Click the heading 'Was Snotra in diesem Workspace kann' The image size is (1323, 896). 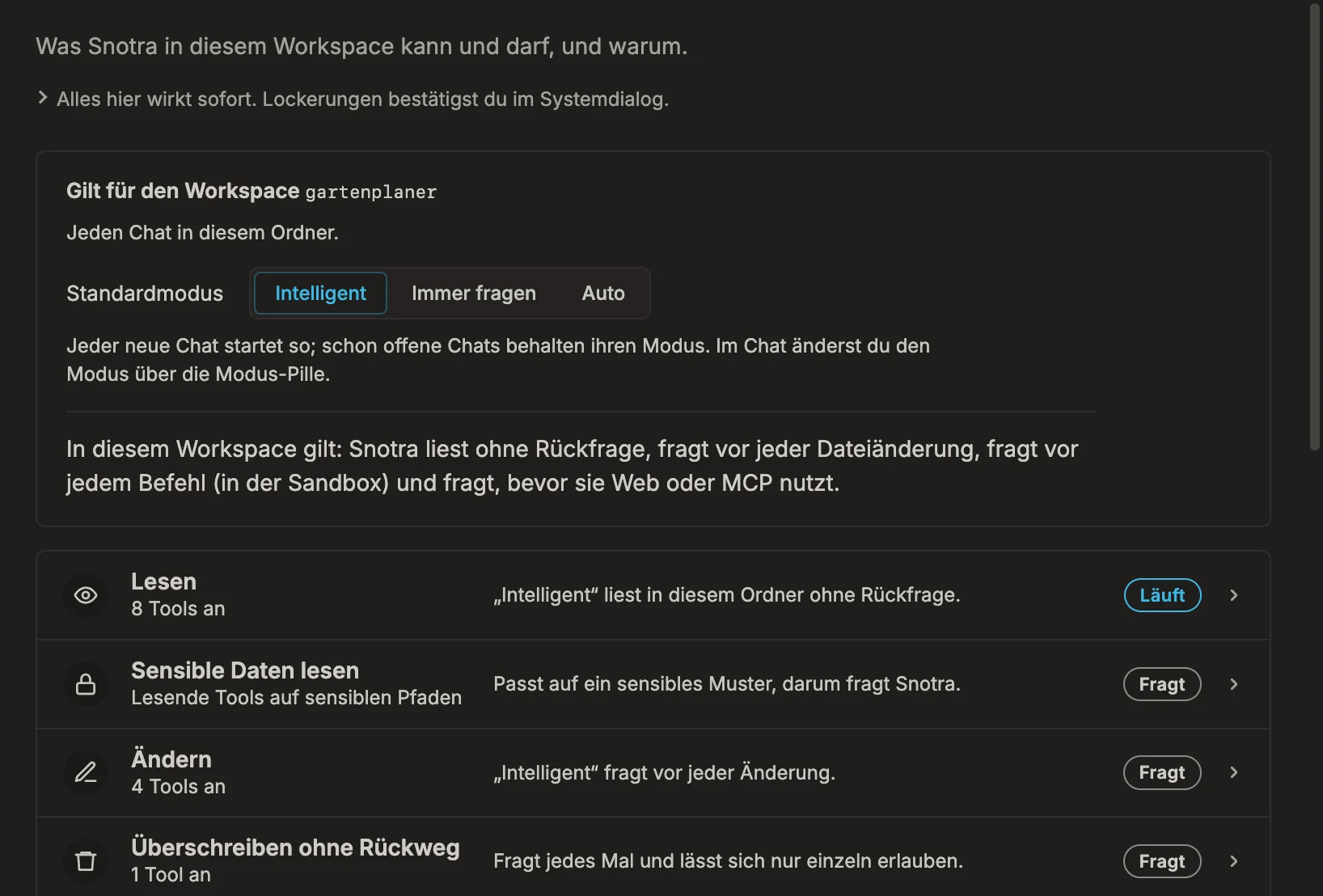(361, 46)
